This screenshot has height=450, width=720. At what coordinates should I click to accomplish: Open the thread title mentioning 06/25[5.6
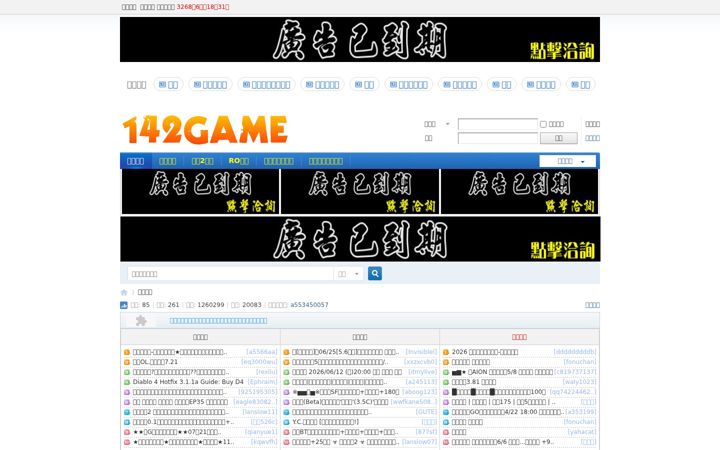[x=346, y=352]
